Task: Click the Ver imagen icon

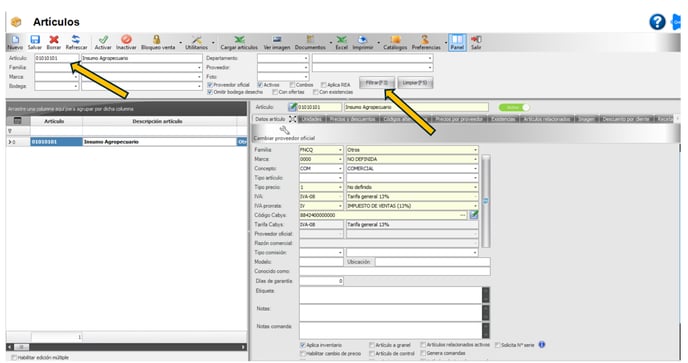Action: [x=276, y=40]
